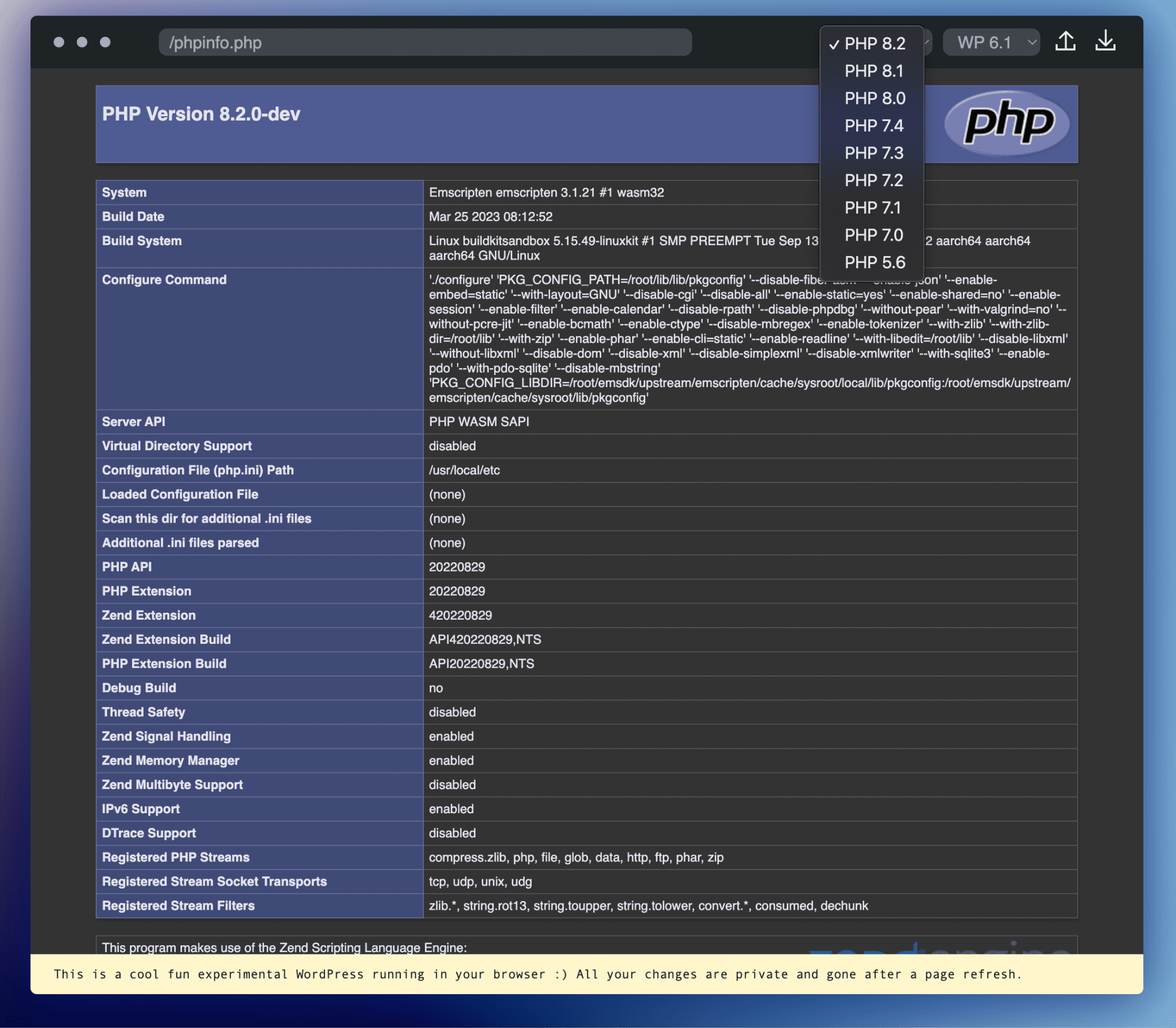Select PHP 8.2 checked option
The height and width of the screenshot is (1028, 1176).
click(x=871, y=43)
